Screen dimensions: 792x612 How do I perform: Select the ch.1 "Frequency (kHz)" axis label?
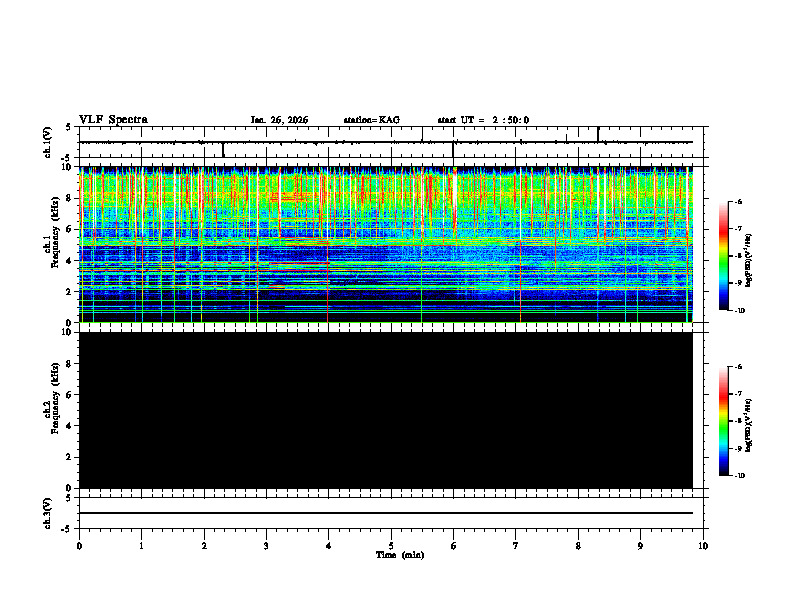(55, 233)
